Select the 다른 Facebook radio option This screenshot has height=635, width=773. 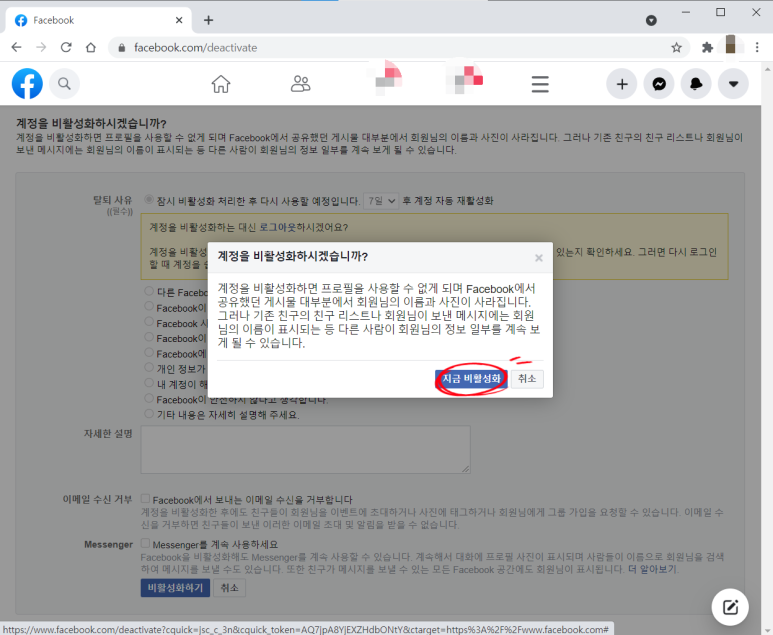click(149, 291)
